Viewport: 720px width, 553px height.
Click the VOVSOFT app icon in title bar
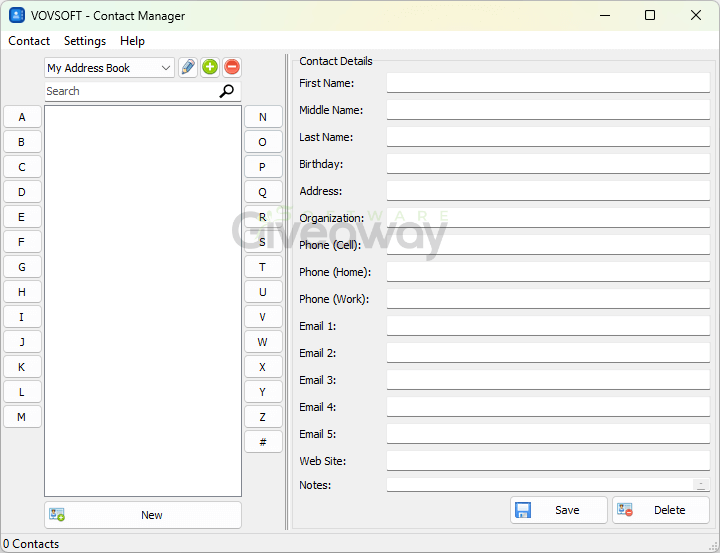click(x=17, y=15)
